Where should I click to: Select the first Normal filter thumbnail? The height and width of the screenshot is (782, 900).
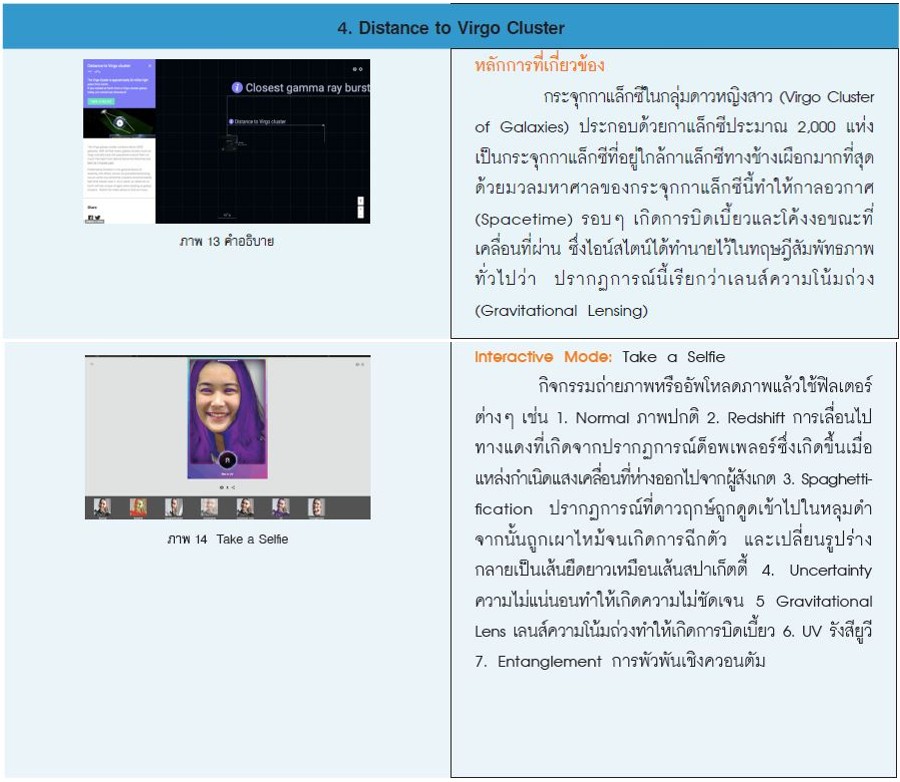(101, 507)
